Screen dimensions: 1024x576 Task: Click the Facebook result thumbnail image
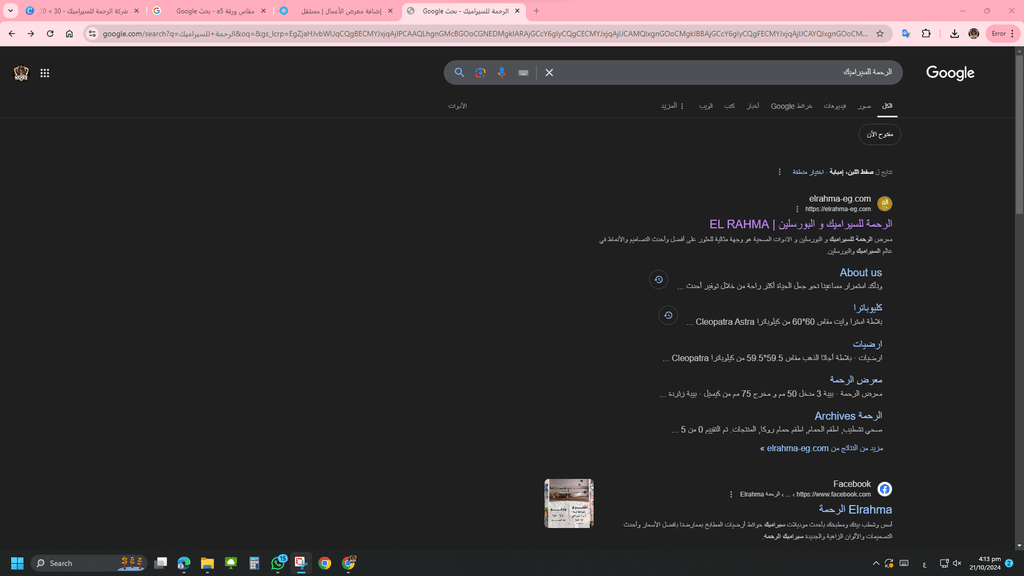[x=569, y=504]
